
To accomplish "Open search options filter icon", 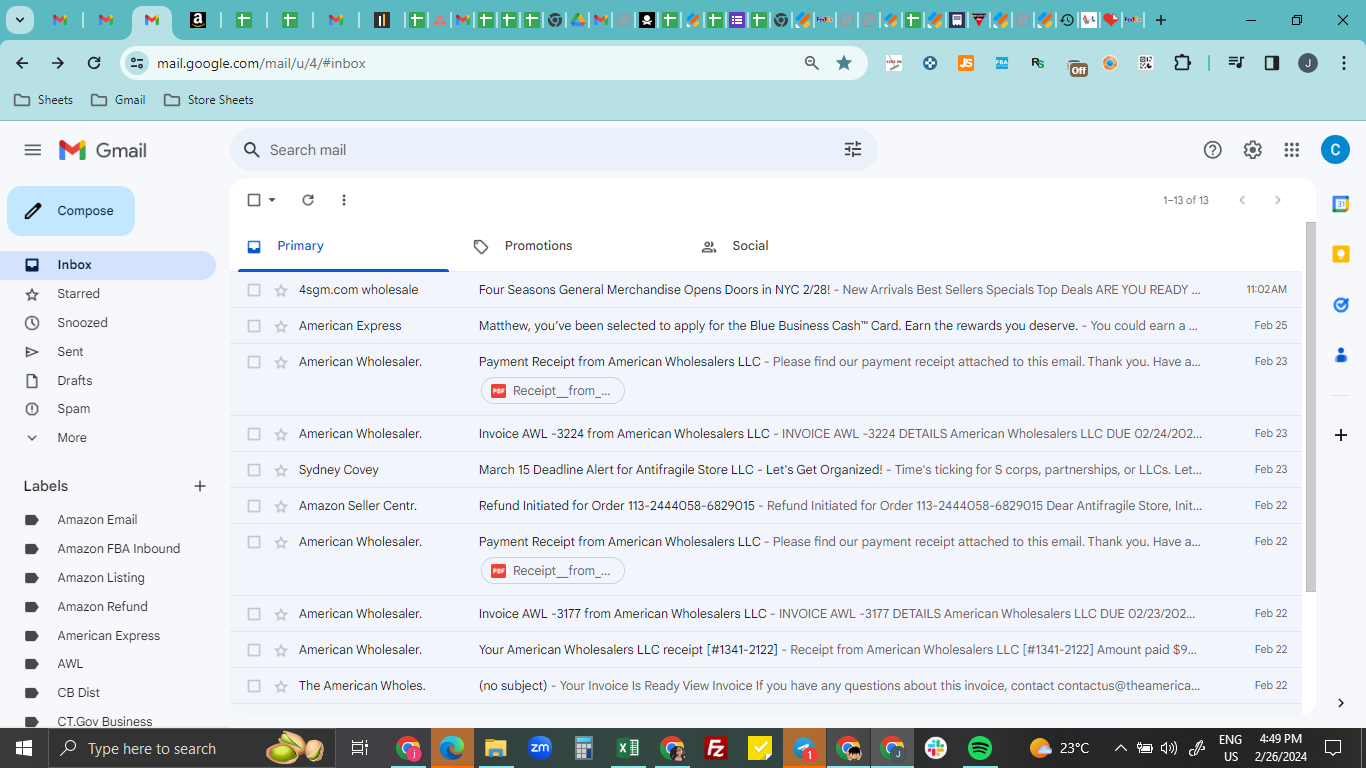I will point(853,150).
